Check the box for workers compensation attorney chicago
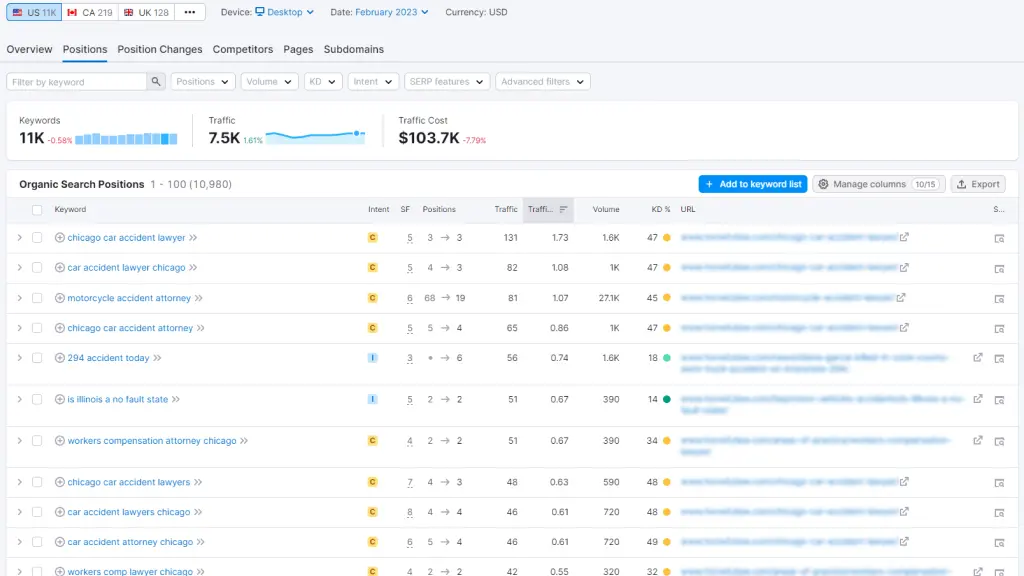This screenshot has height=576, width=1024. pos(37,441)
